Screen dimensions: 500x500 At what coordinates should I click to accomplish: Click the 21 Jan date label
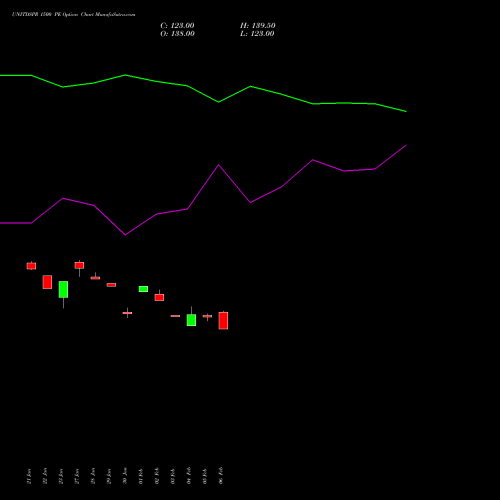point(29,476)
